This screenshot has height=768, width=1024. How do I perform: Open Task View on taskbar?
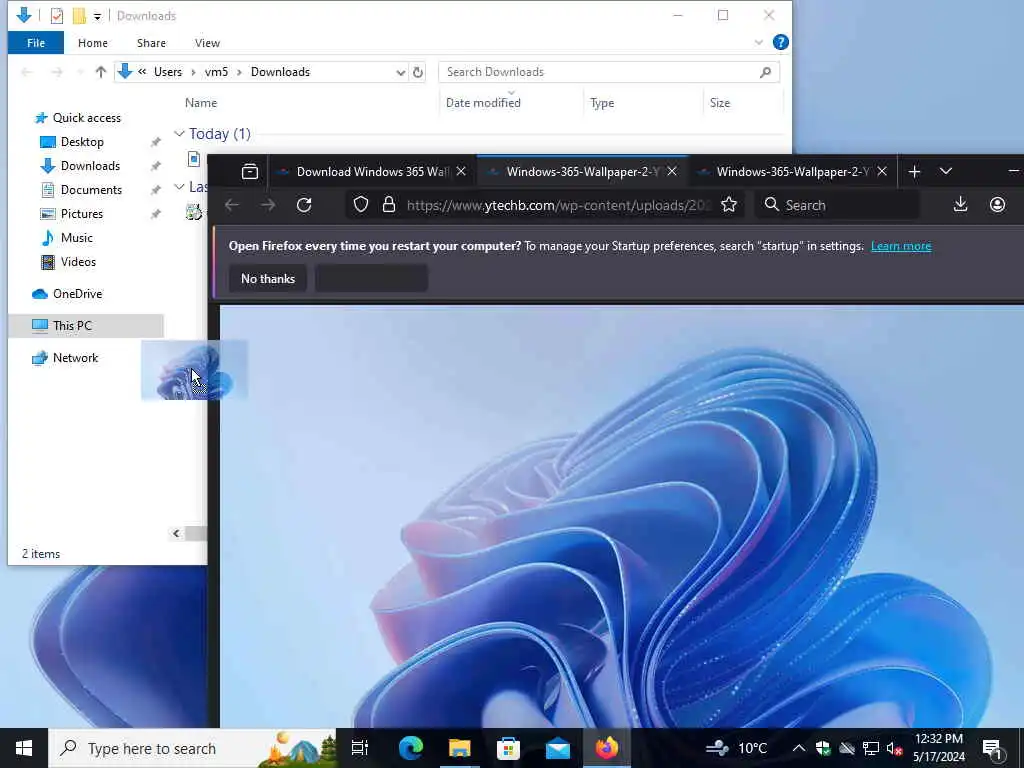[x=360, y=748]
